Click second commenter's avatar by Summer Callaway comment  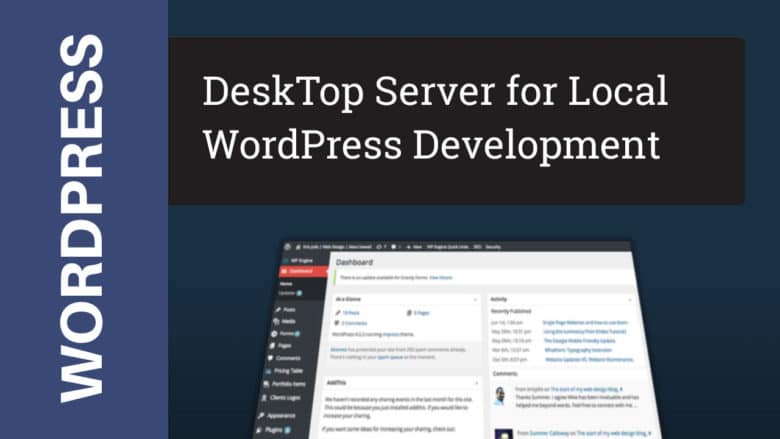[x=504, y=434]
